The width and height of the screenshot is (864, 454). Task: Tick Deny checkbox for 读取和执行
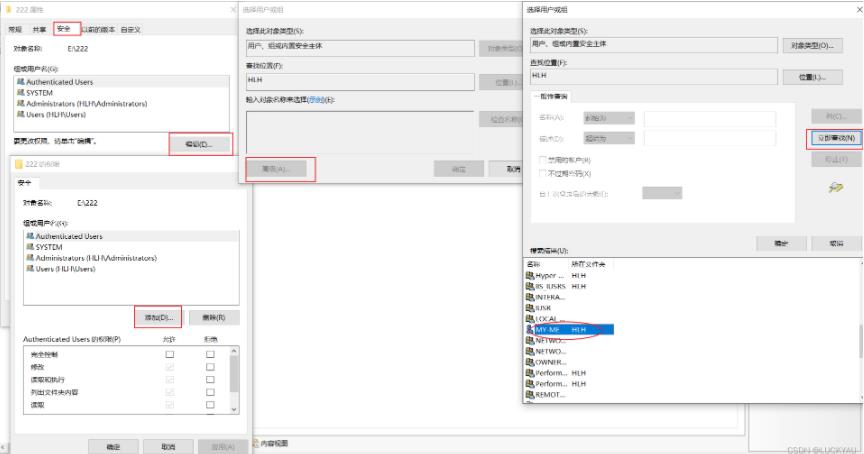[x=210, y=380]
